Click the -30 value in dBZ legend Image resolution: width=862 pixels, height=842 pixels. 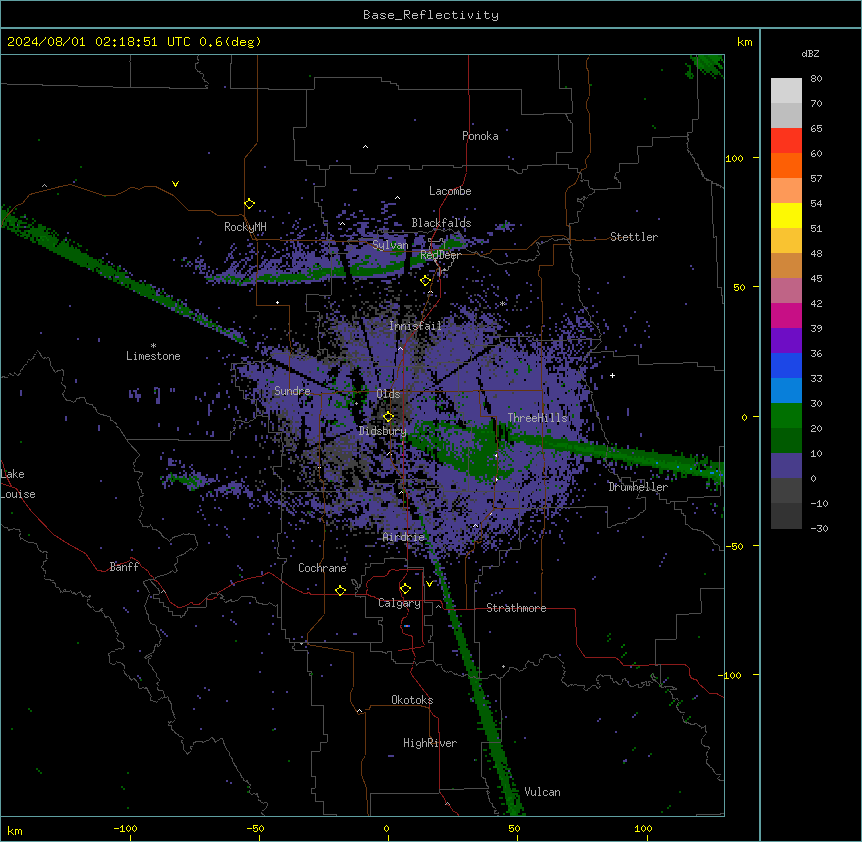click(819, 529)
